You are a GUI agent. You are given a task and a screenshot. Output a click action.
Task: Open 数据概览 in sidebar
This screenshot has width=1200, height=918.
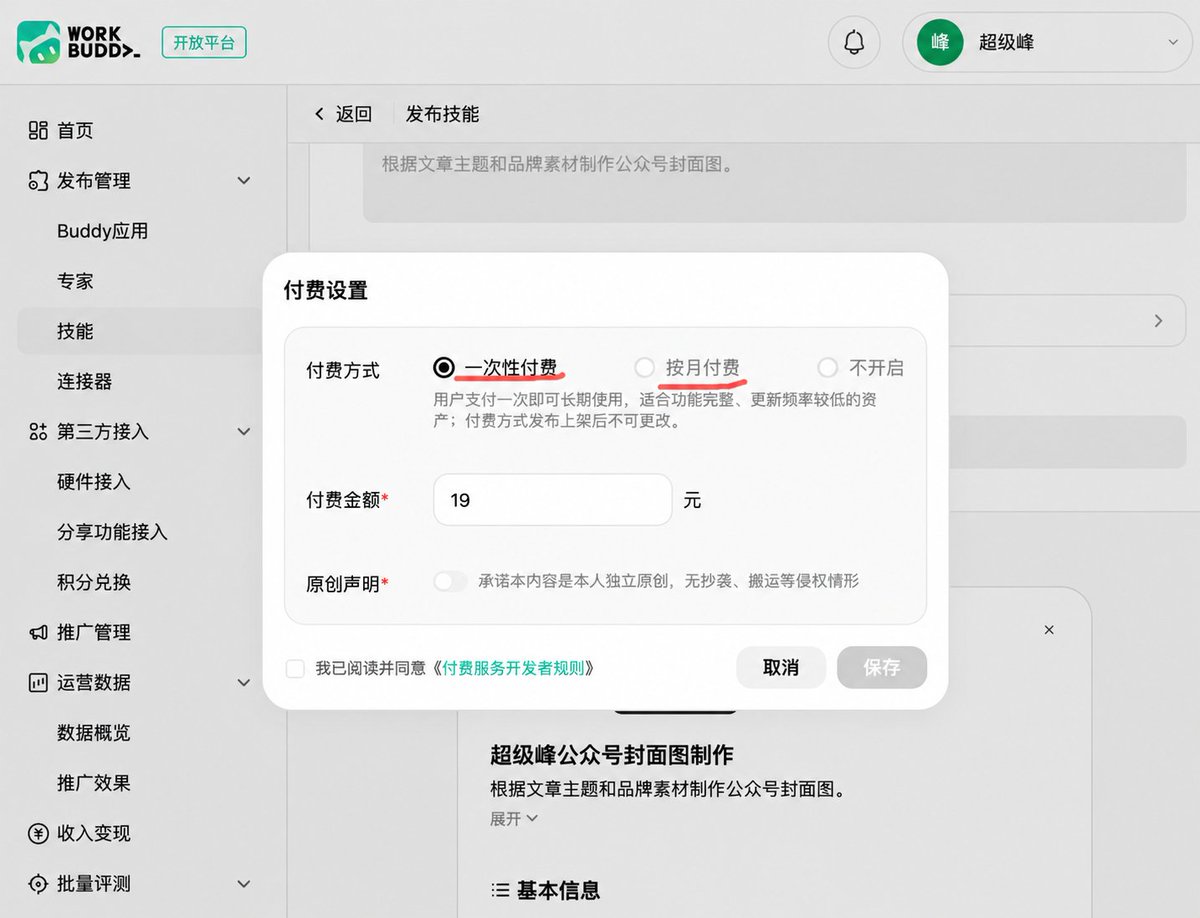coord(94,733)
